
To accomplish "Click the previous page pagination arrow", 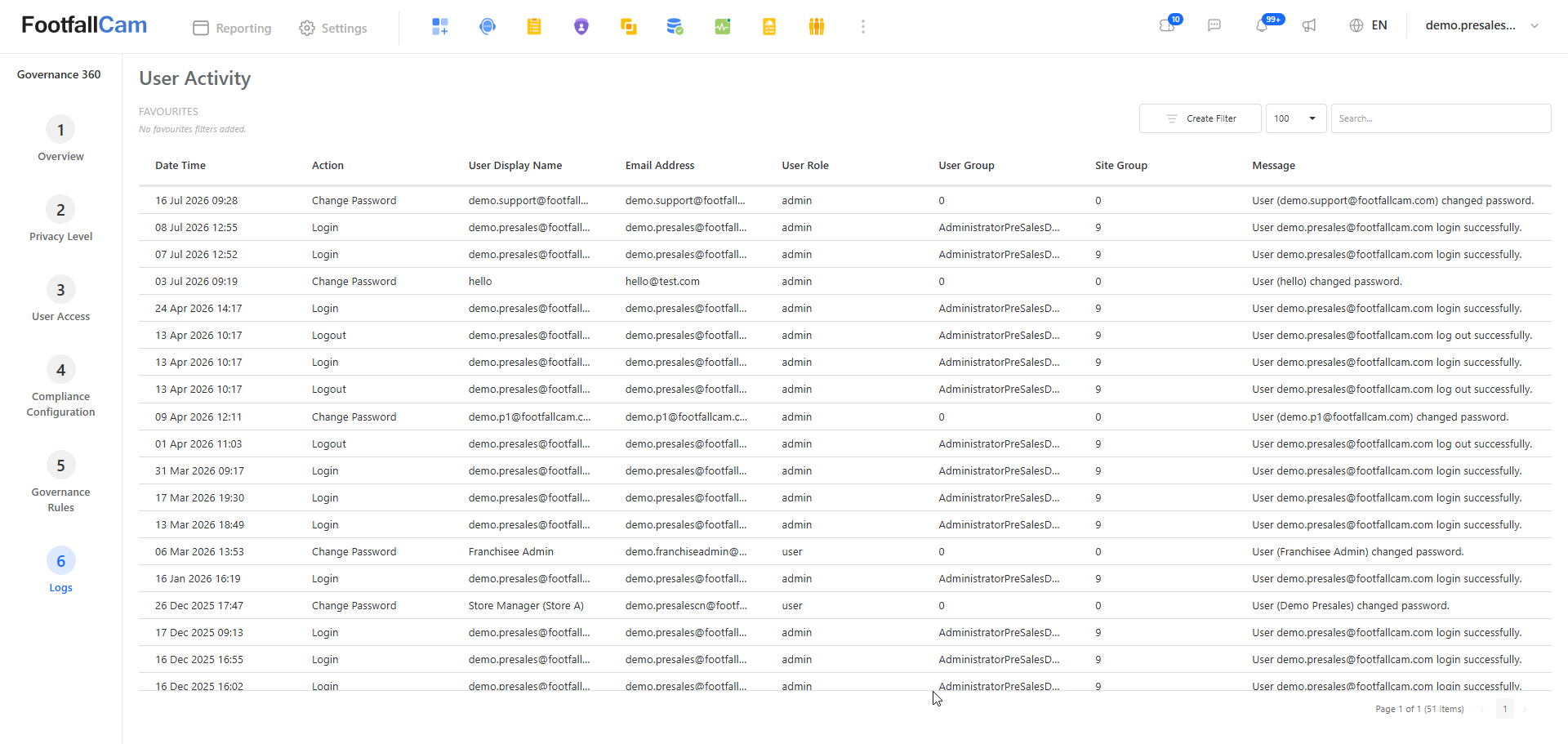I will tap(1482, 709).
